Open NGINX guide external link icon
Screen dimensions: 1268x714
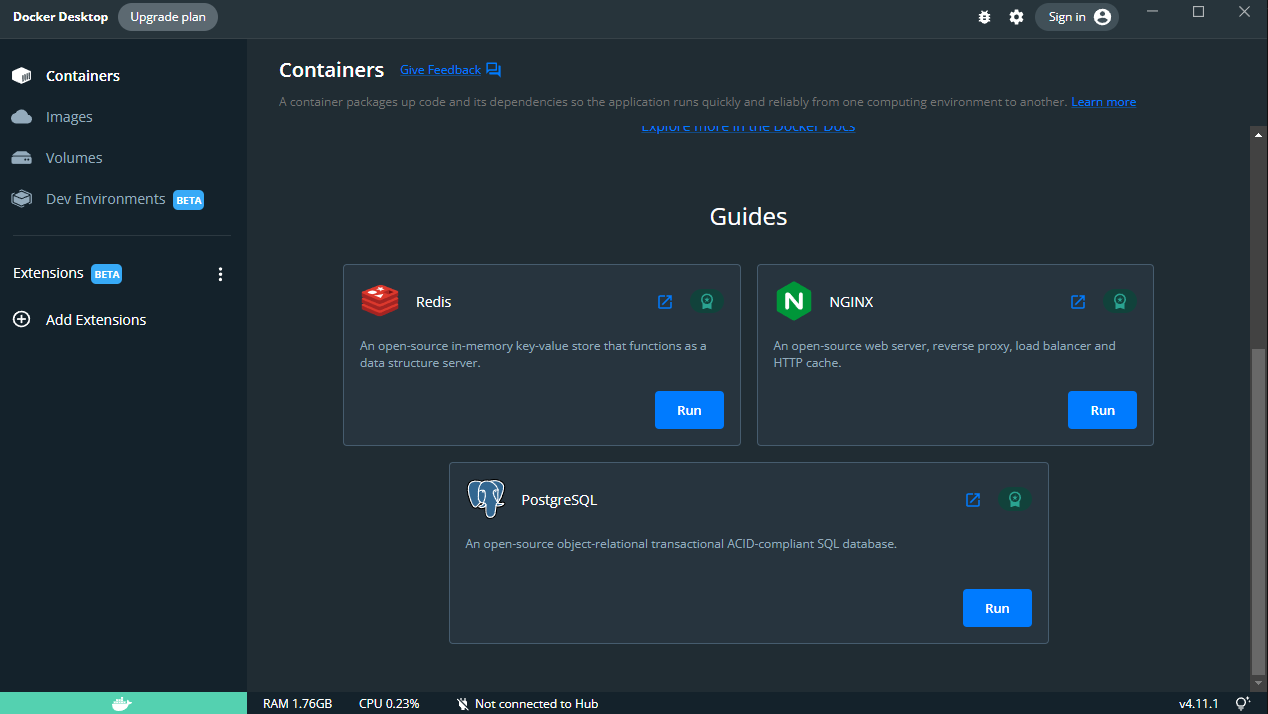(1078, 302)
